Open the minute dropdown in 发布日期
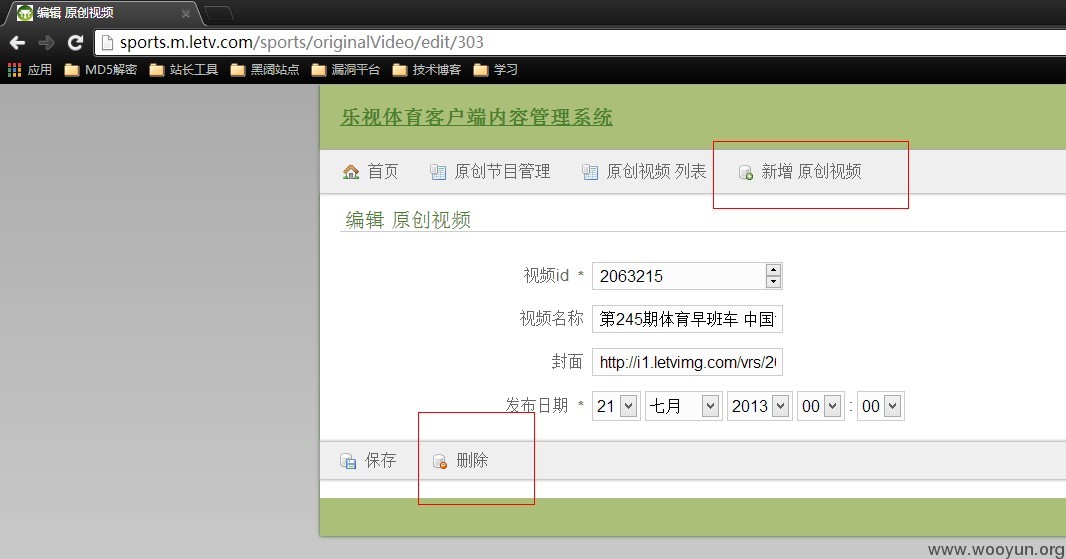The width and height of the screenshot is (1066, 559). click(880, 406)
